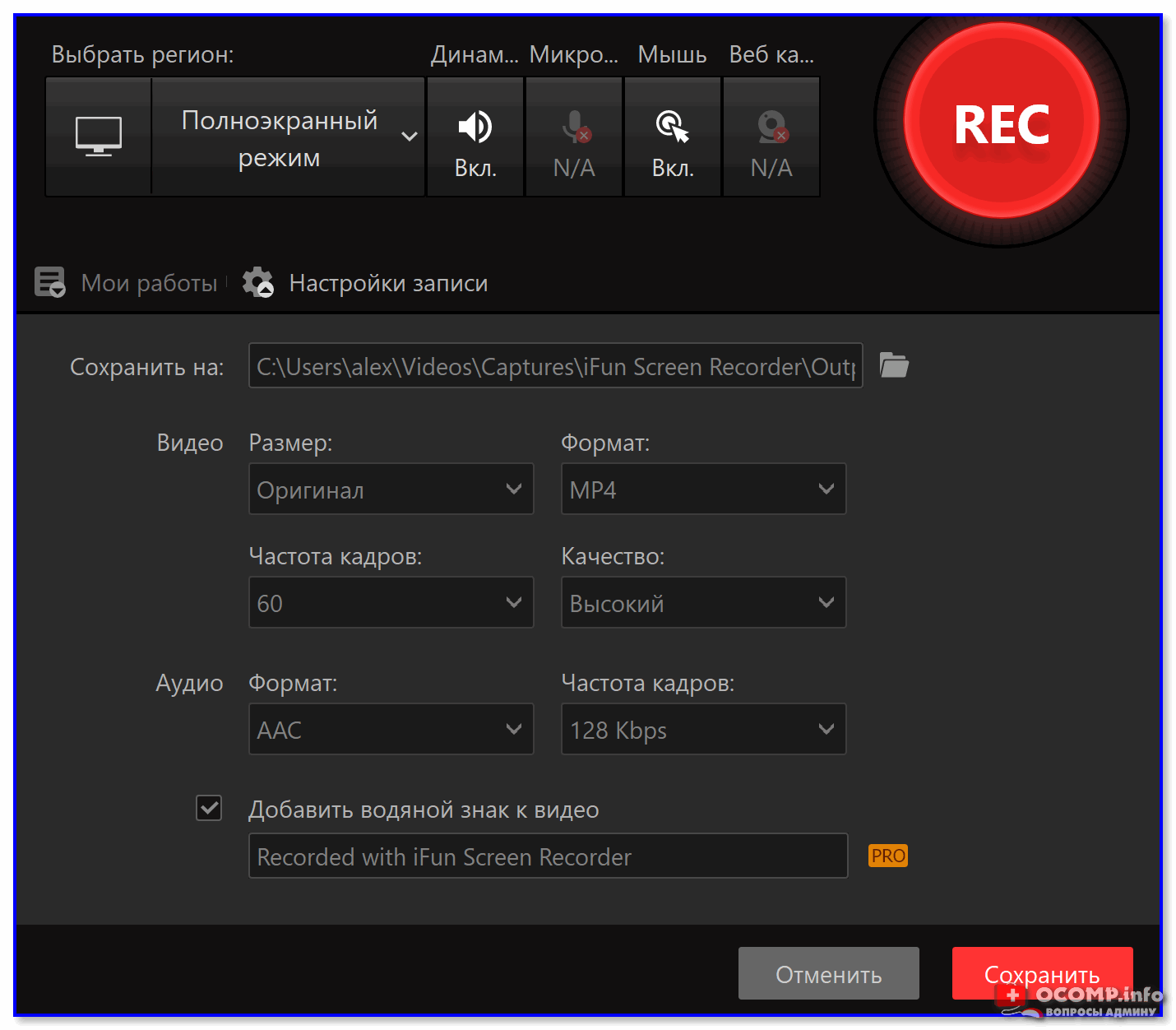
Task: Click the Выбрать регион label
Action: point(142,54)
